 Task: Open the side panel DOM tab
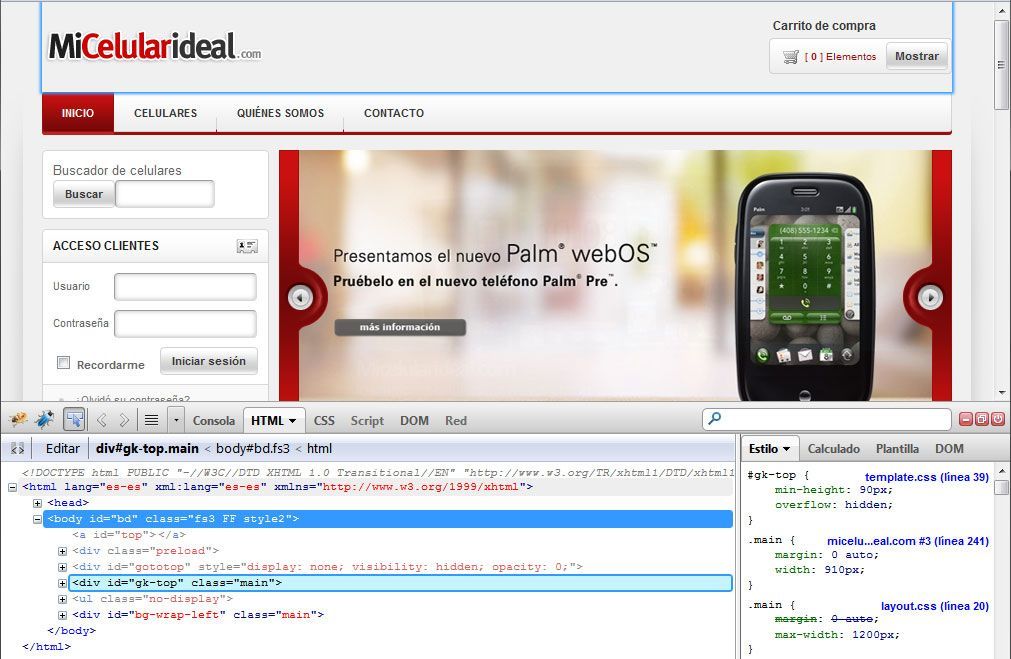(949, 449)
